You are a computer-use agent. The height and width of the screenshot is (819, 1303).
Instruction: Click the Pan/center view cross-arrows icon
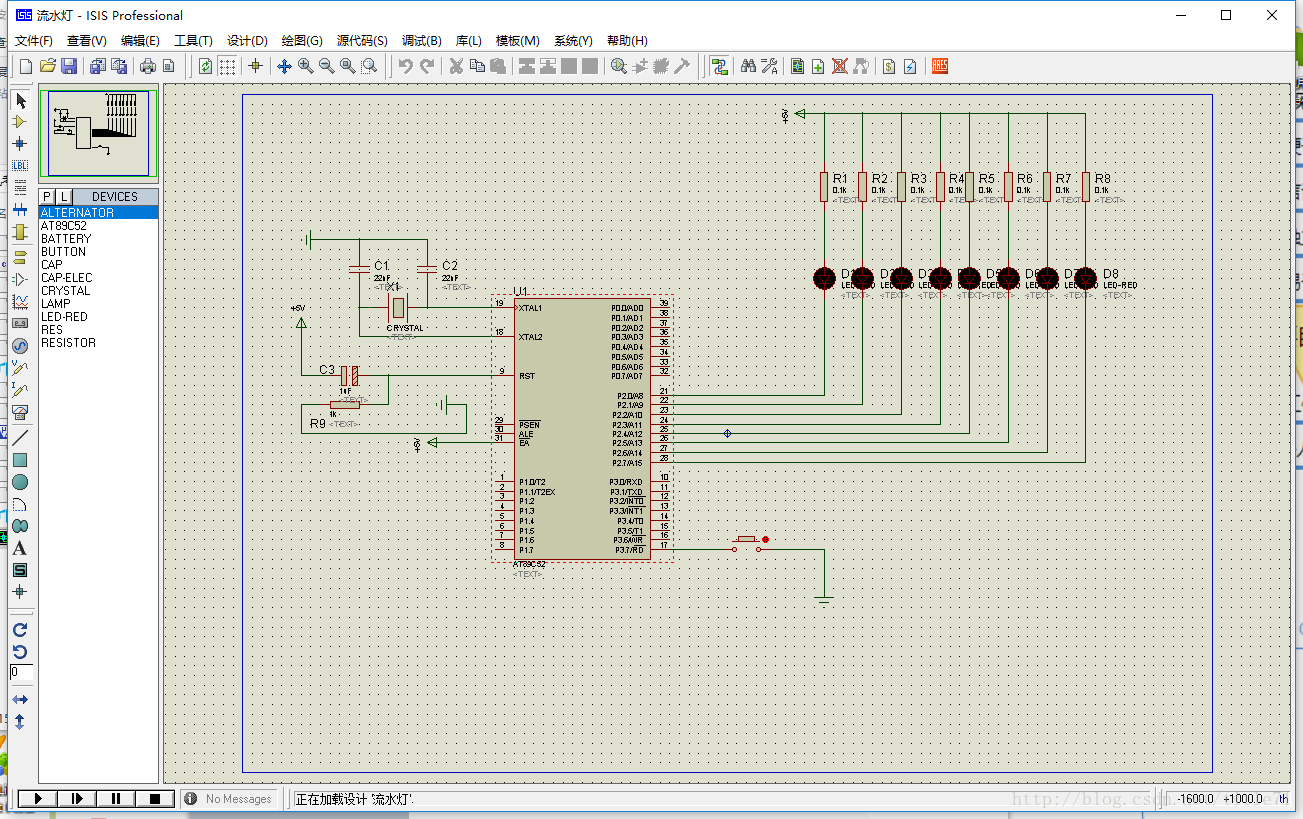tap(284, 66)
